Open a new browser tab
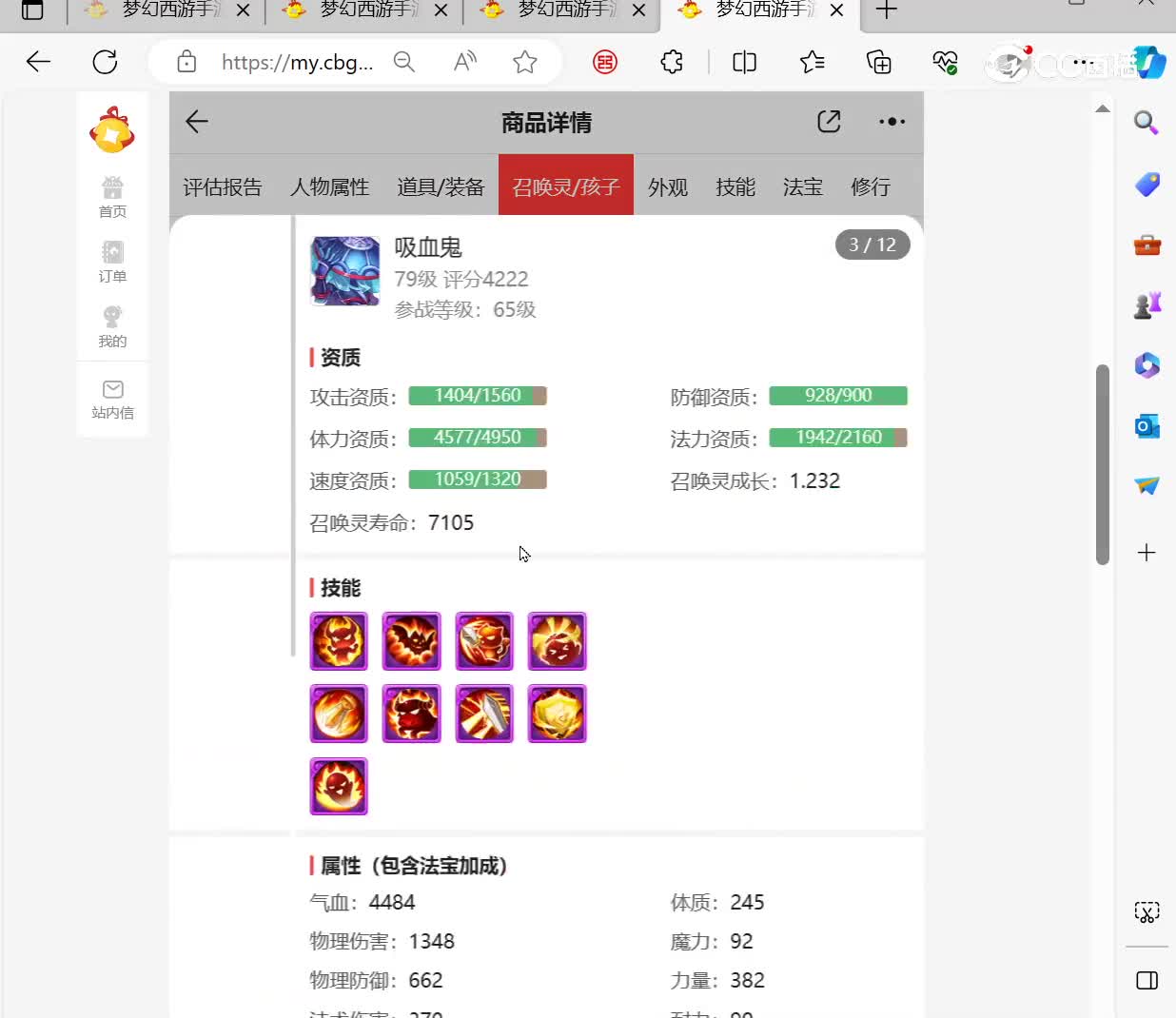The image size is (1176, 1018). click(886, 10)
